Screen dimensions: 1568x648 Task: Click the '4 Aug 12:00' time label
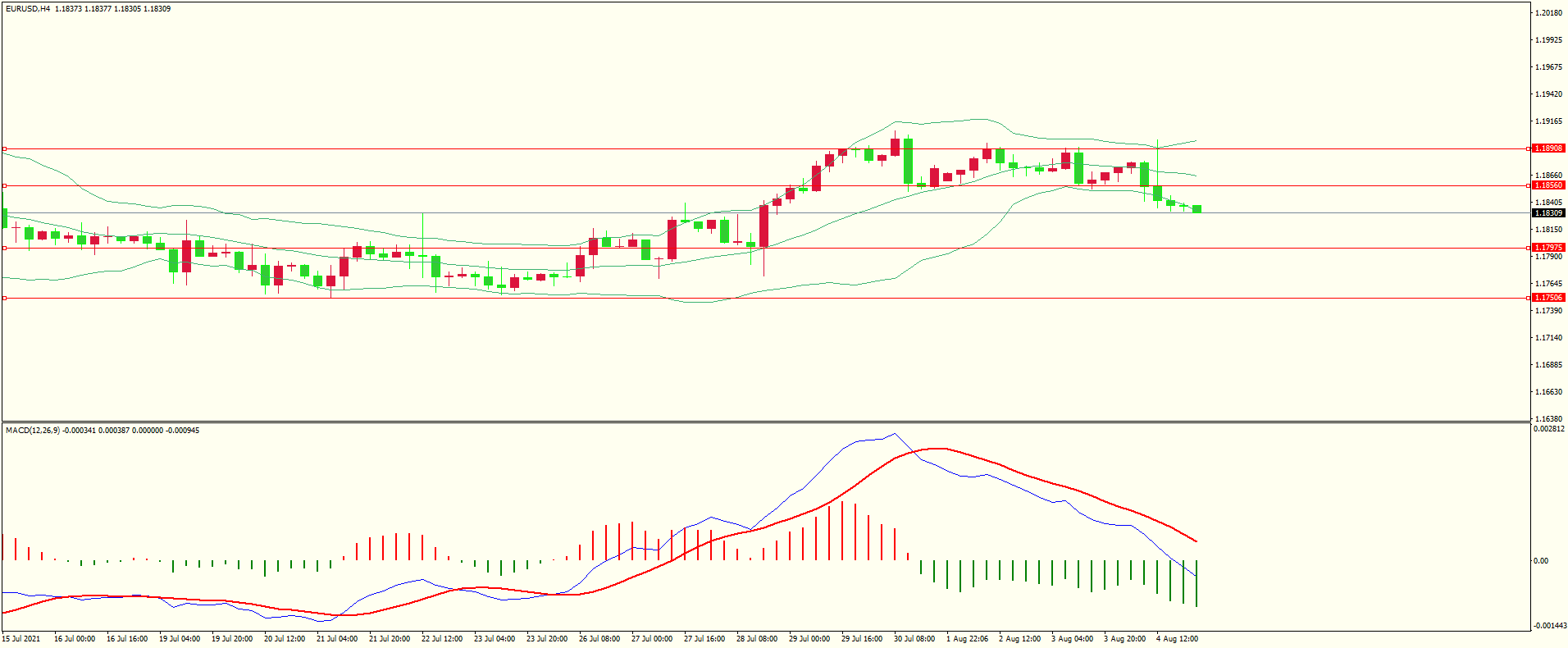pyautogui.click(x=1176, y=639)
